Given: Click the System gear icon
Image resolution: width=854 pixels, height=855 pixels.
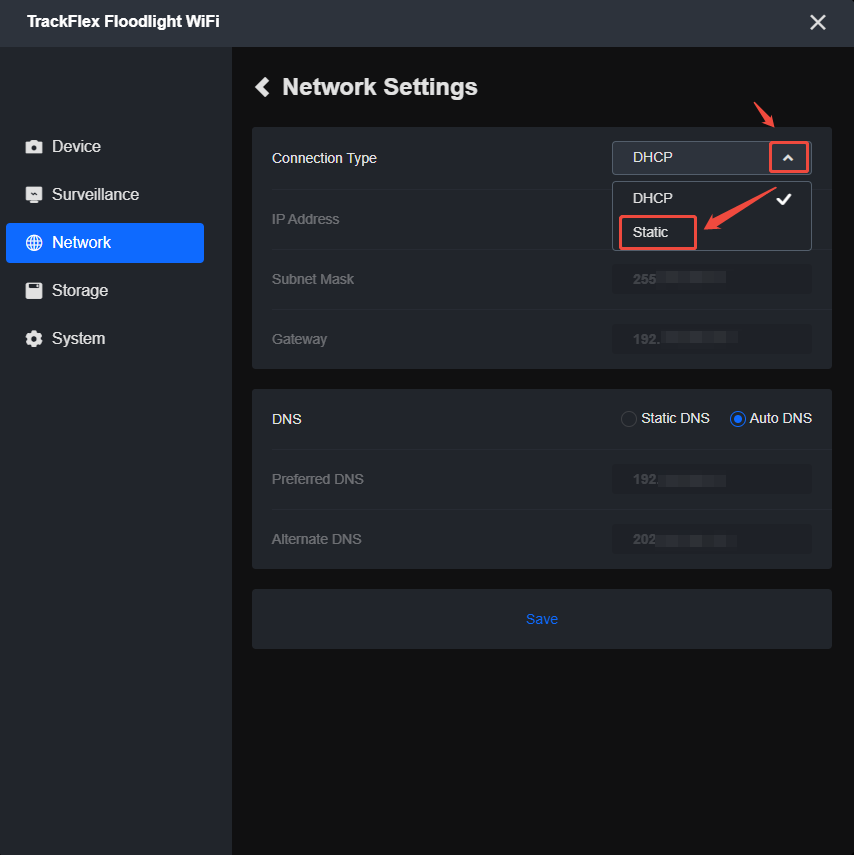Looking at the screenshot, I should pyautogui.click(x=34, y=339).
